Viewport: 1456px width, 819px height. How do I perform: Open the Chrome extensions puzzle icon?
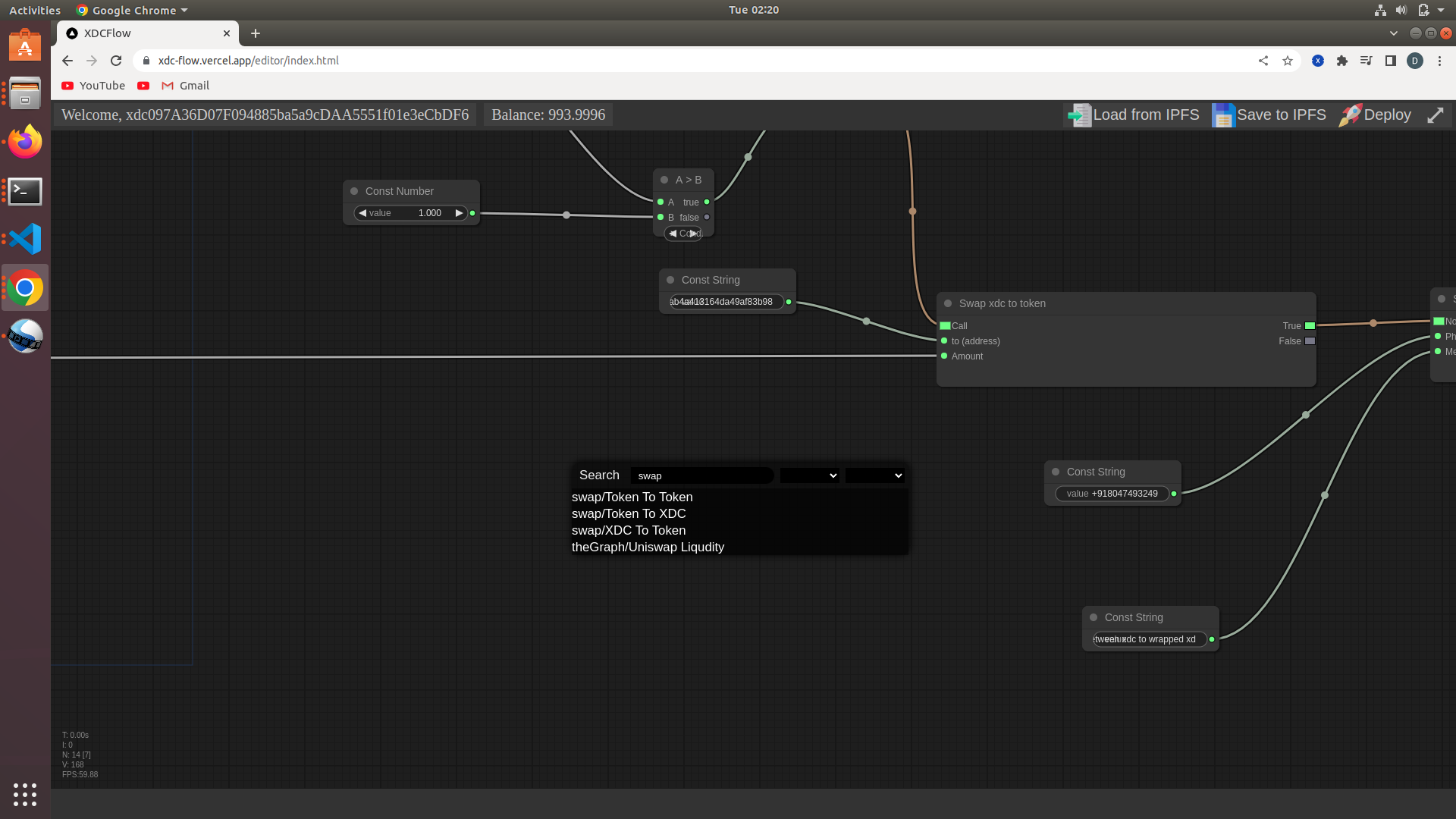[1342, 61]
